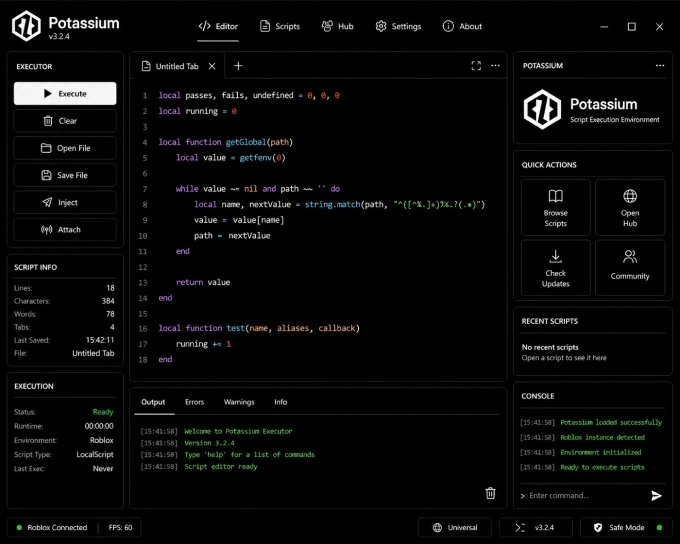Click the Ready status value
The width and height of the screenshot is (680, 544).
(103, 412)
